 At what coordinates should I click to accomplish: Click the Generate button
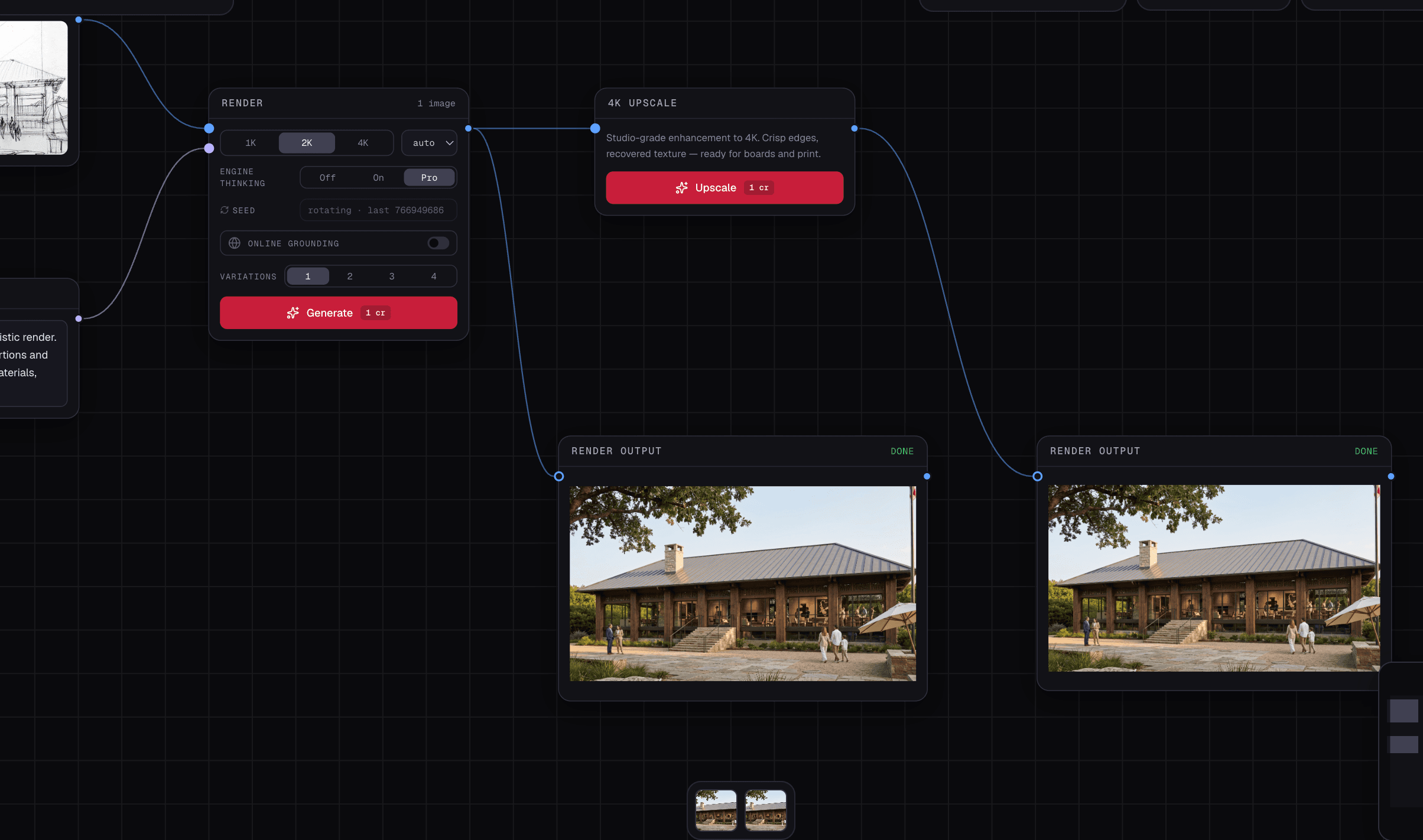[x=339, y=313]
